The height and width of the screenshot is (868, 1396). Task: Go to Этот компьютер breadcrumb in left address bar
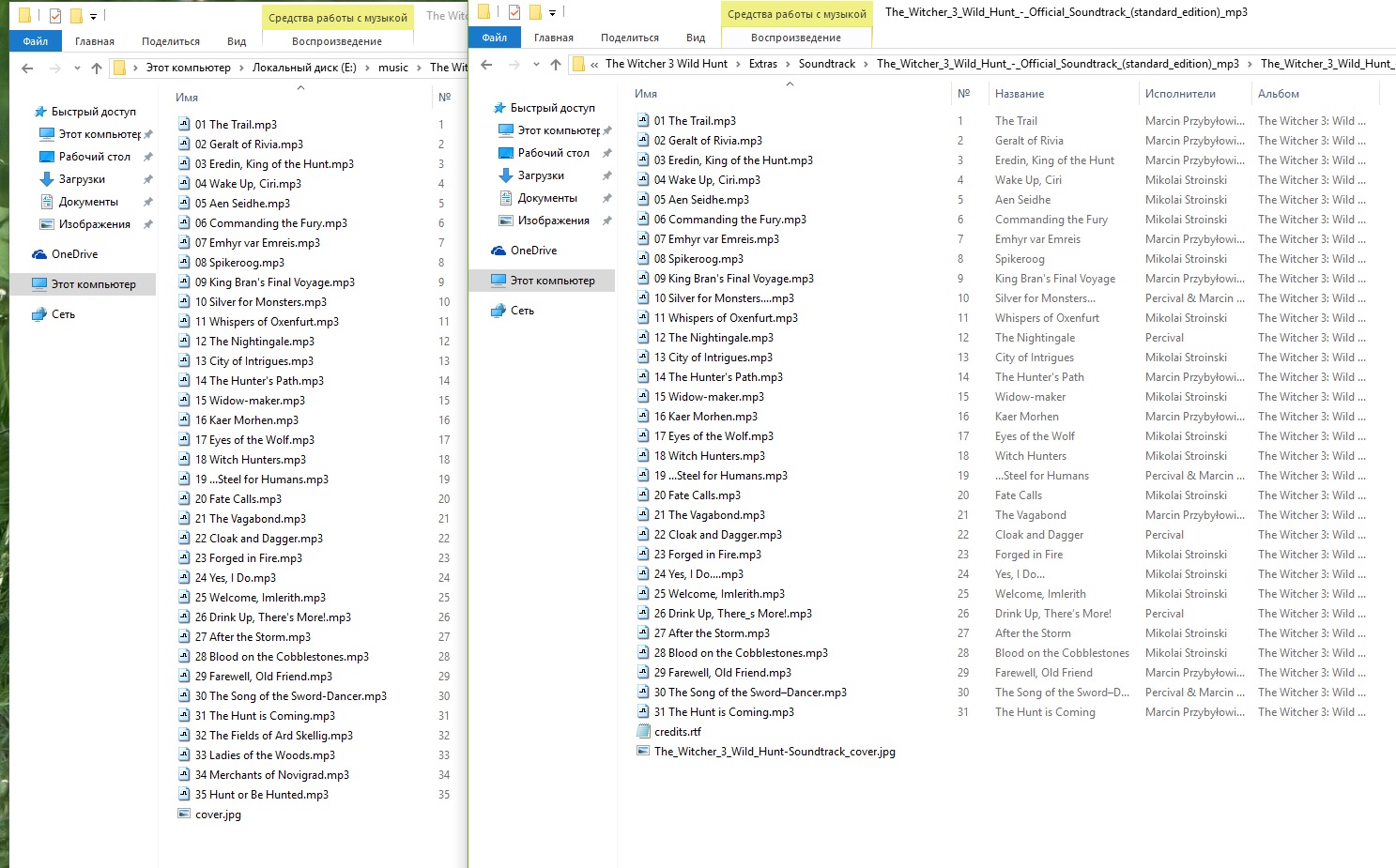(x=188, y=68)
